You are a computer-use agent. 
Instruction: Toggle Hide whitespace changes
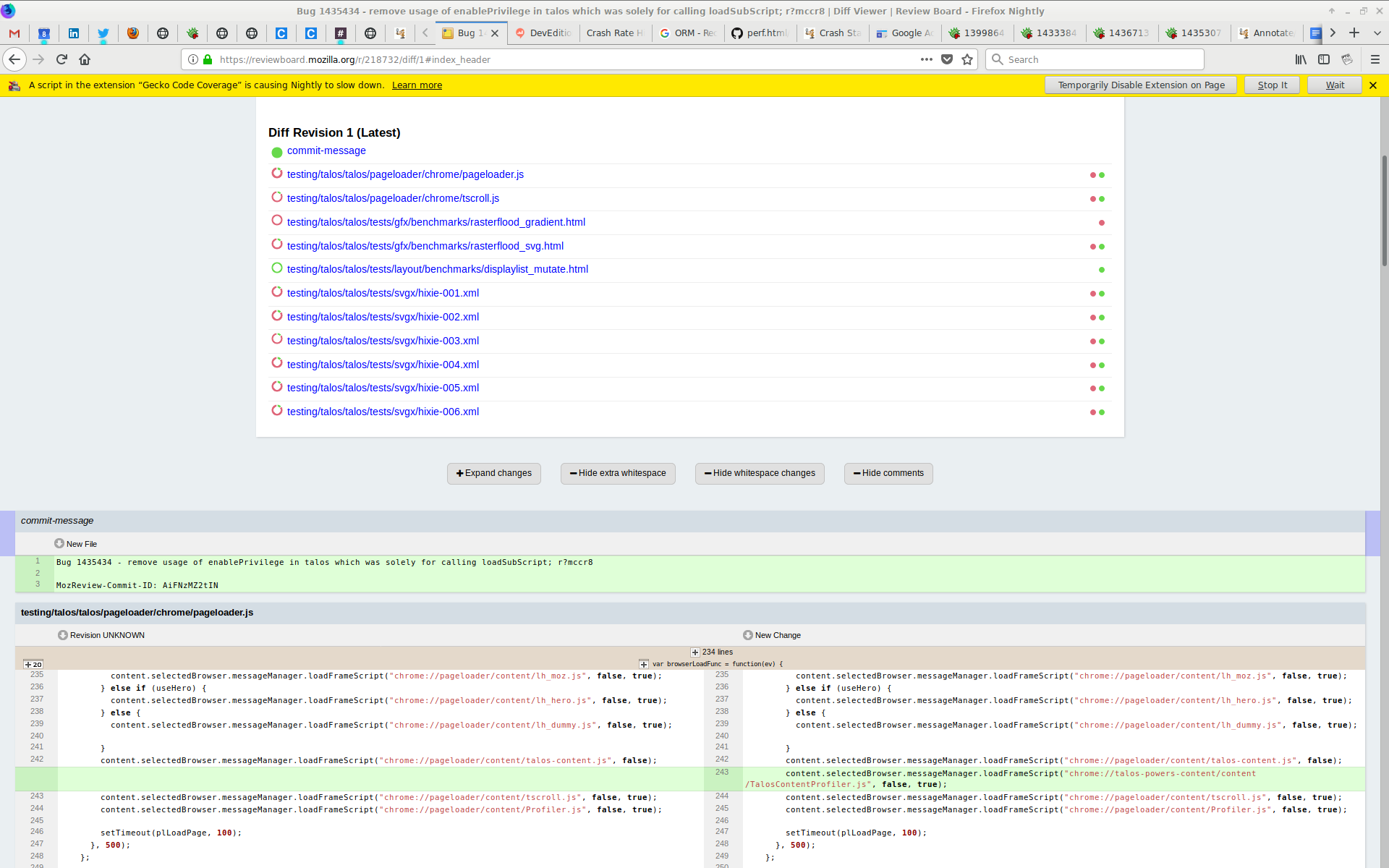[760, 473]
